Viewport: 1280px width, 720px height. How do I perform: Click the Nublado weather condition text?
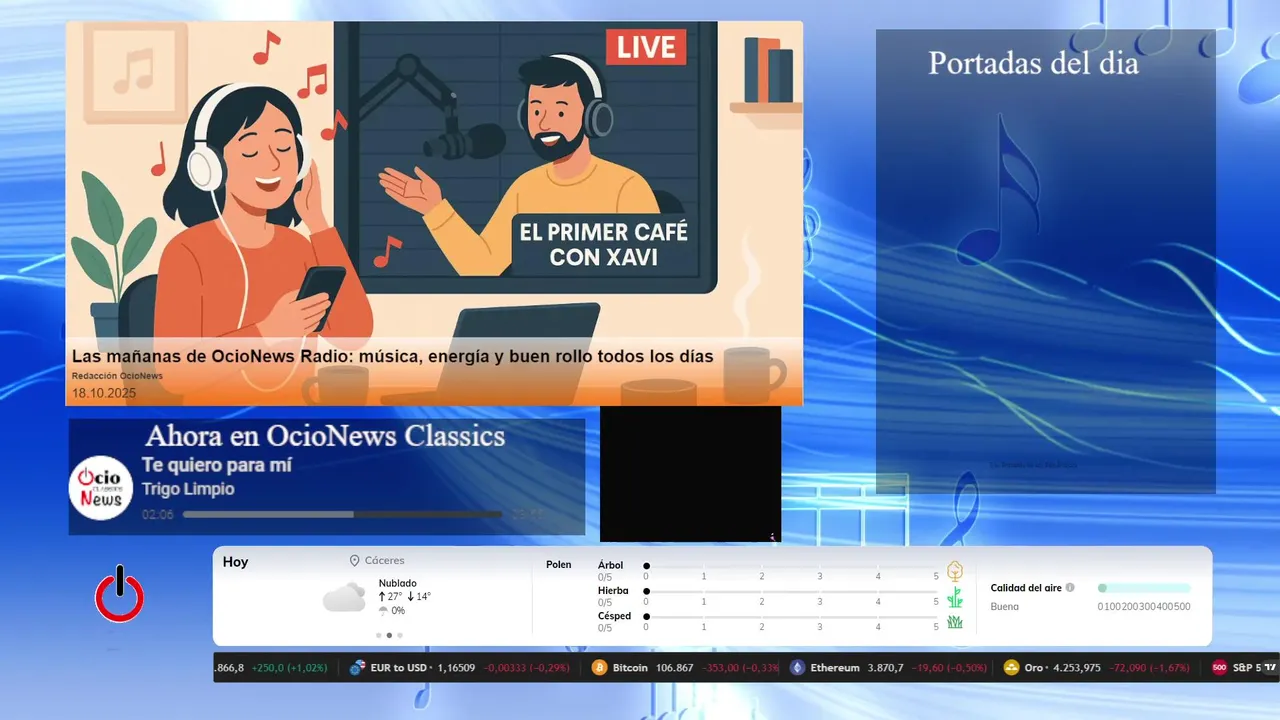pyautogui.click(x=398, y=583)
